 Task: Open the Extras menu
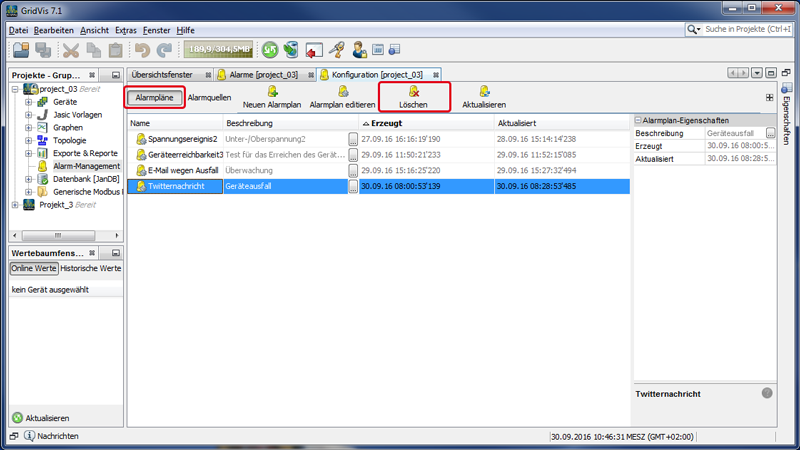click(126, 30)
